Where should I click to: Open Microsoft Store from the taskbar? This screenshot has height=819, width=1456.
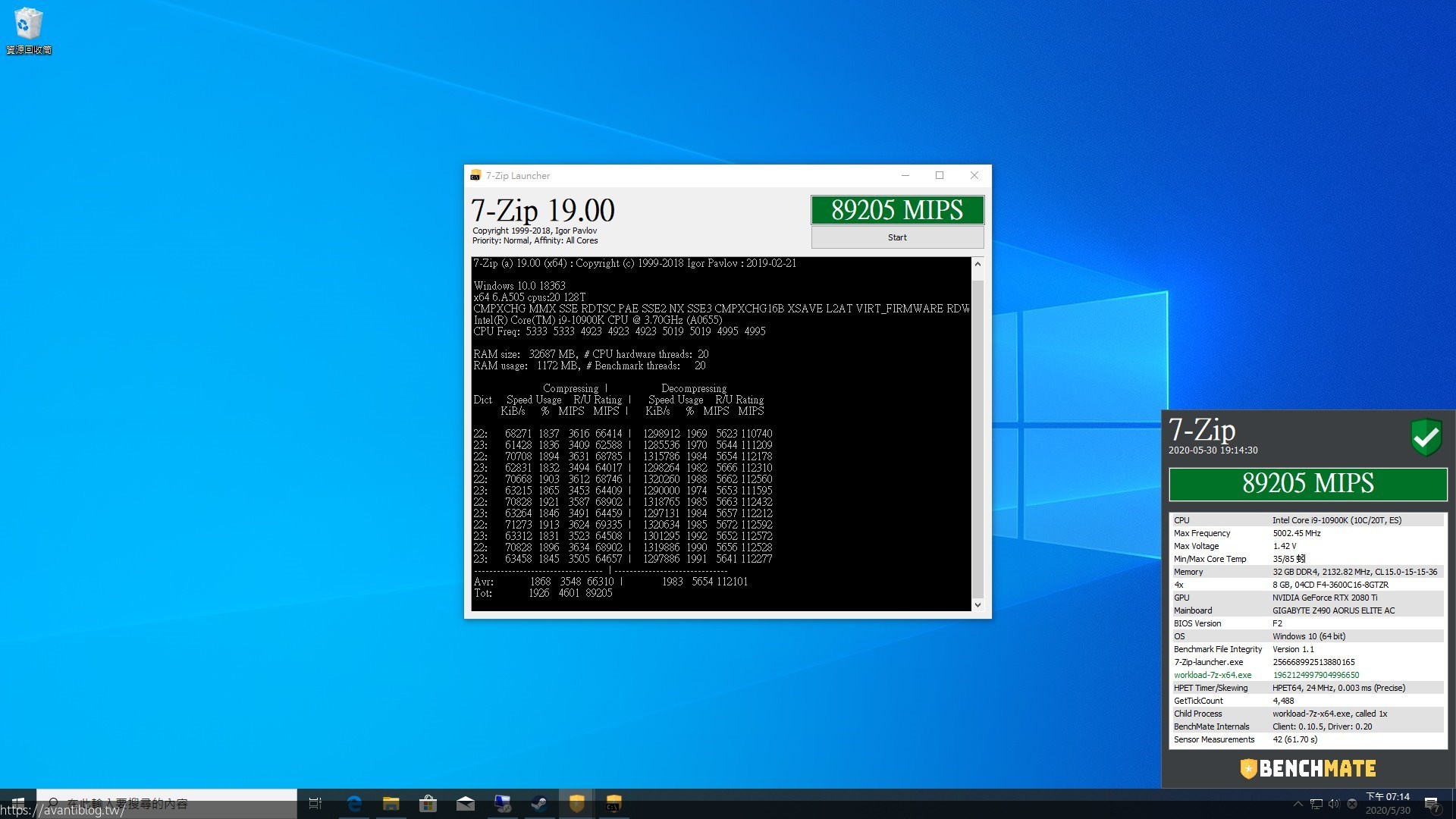[x=428, y=804]
